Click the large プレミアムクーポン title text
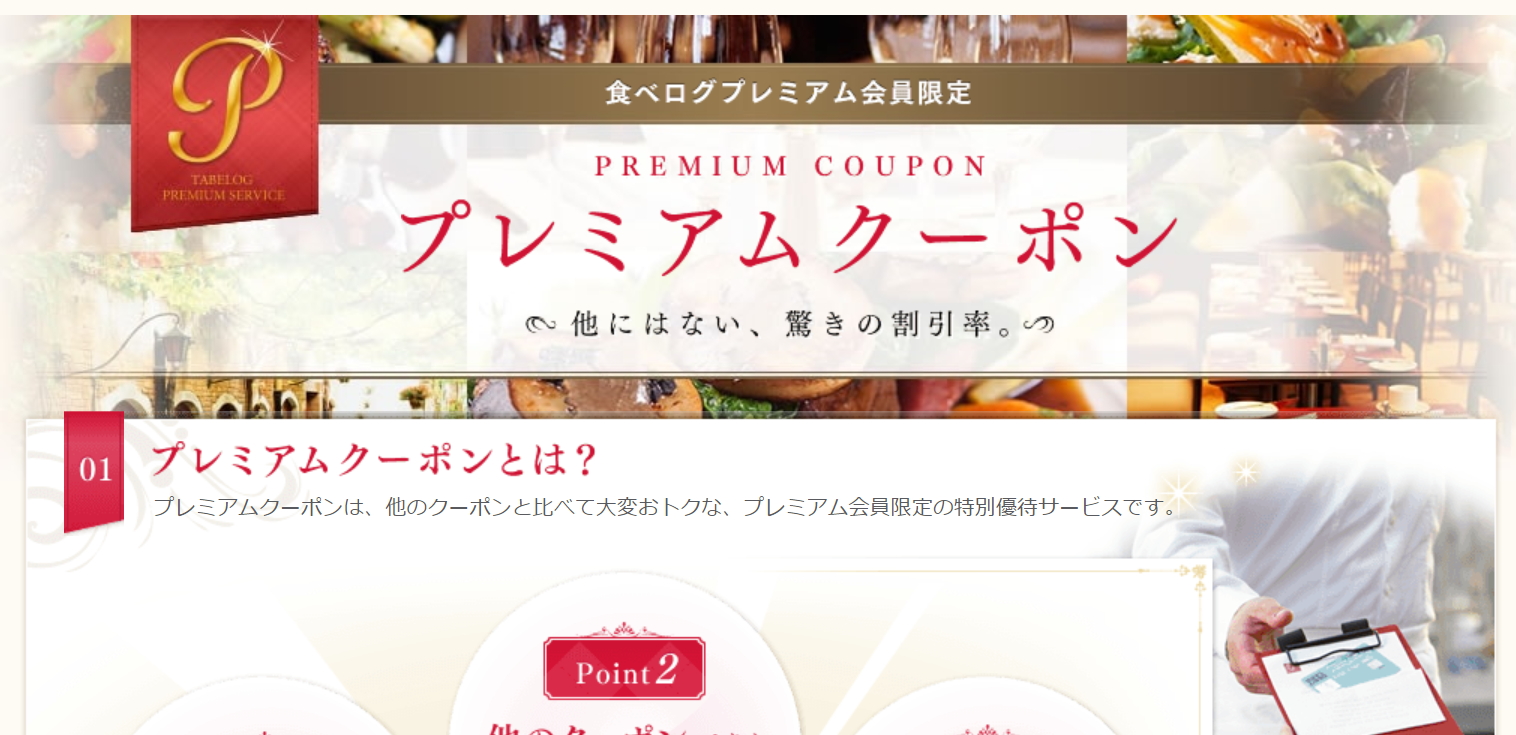 click(789, 237)
